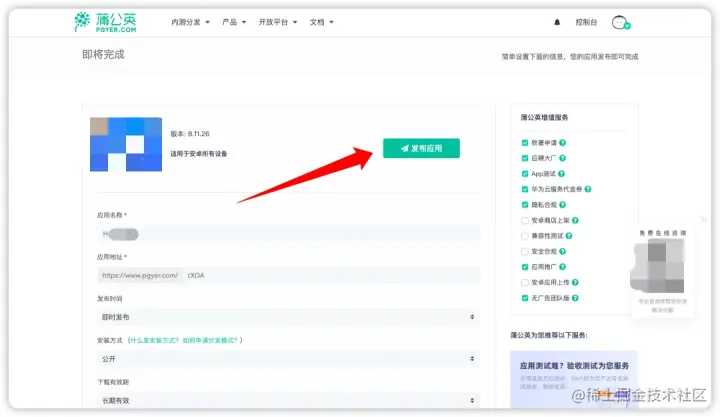This screenshot has height=417, width=720.
Task: Check the 兼容性测试 checkbox
Action: tap(525, 236)
